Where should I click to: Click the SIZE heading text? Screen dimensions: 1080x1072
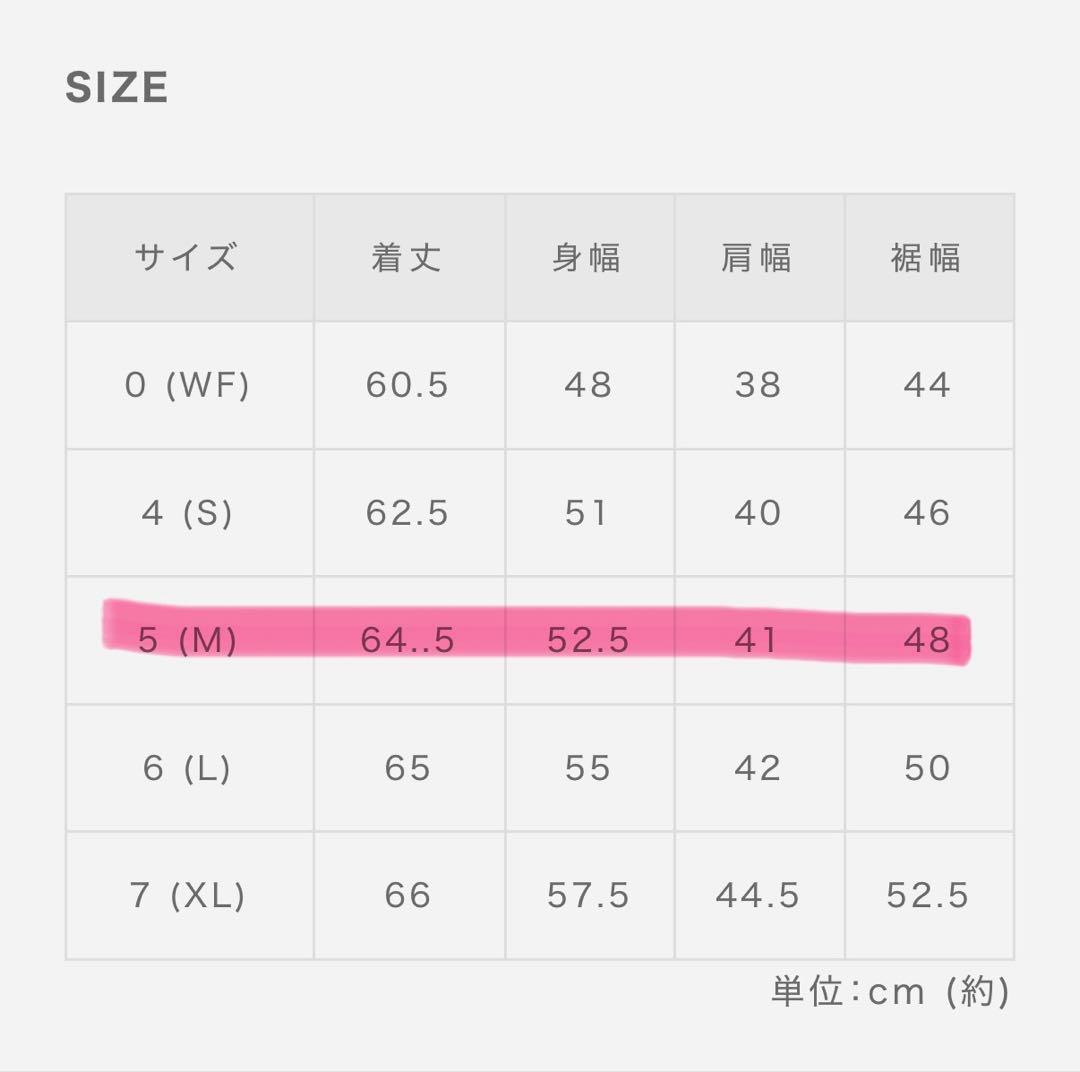pos(117,88)
